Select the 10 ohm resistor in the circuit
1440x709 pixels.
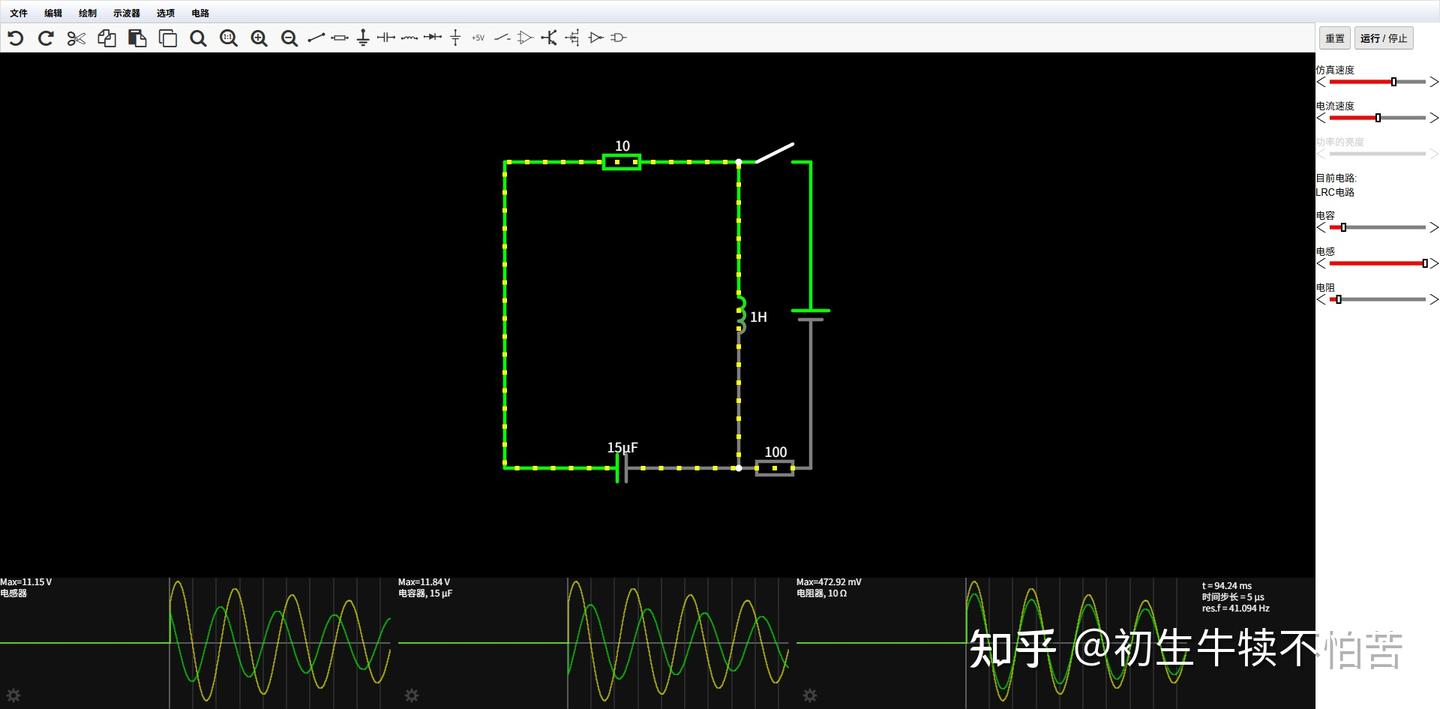(x=622, y=161)
